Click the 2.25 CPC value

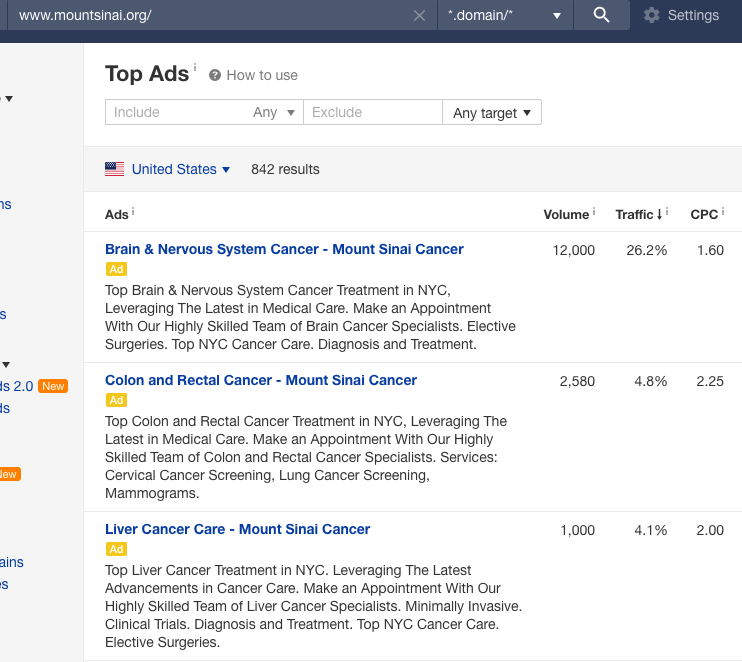710,381
